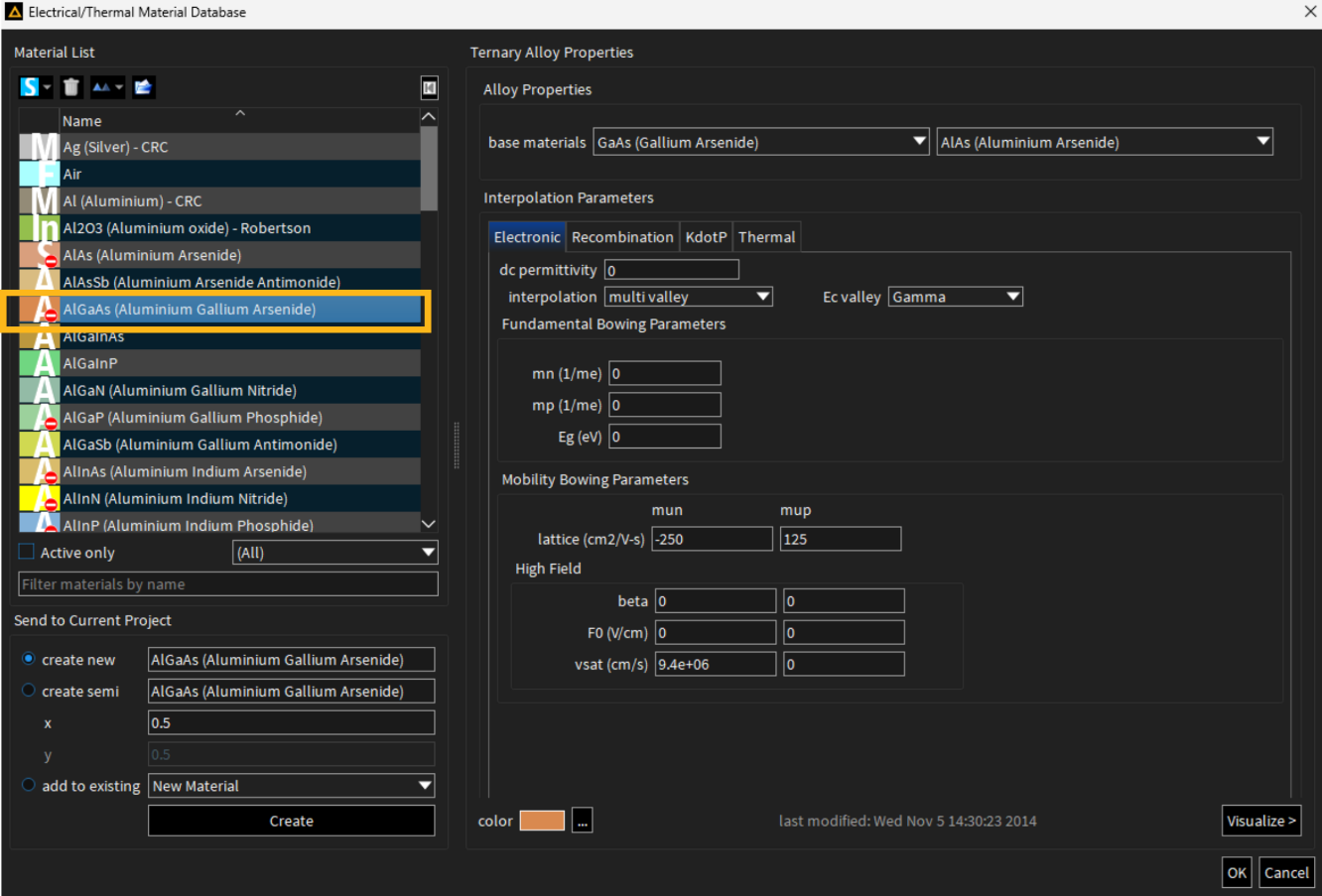Select the Air material type icon
1322x896 pixels.
(x=40, y=174)
